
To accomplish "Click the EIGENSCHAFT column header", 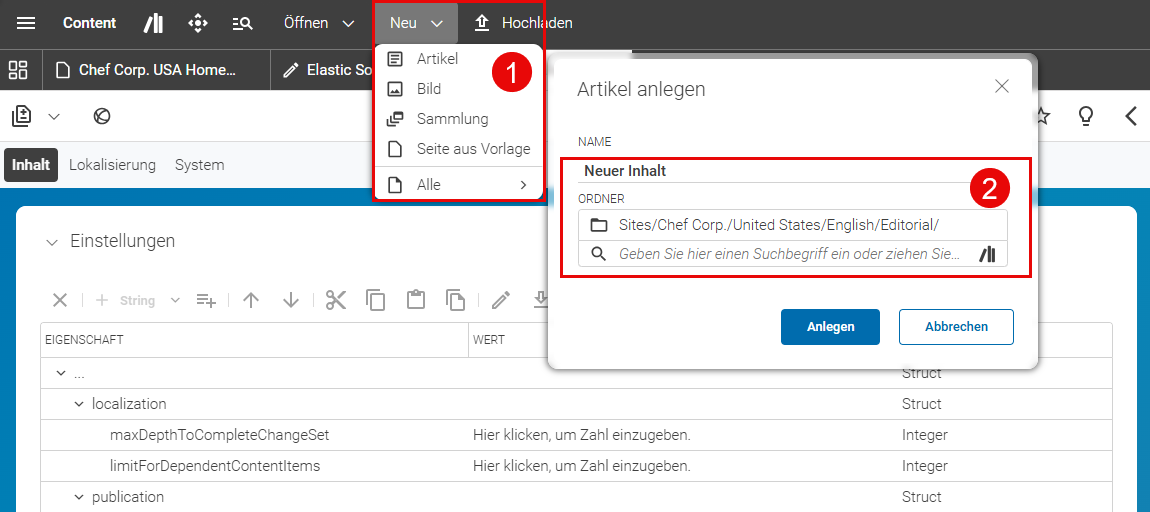I will coord(254,340).
